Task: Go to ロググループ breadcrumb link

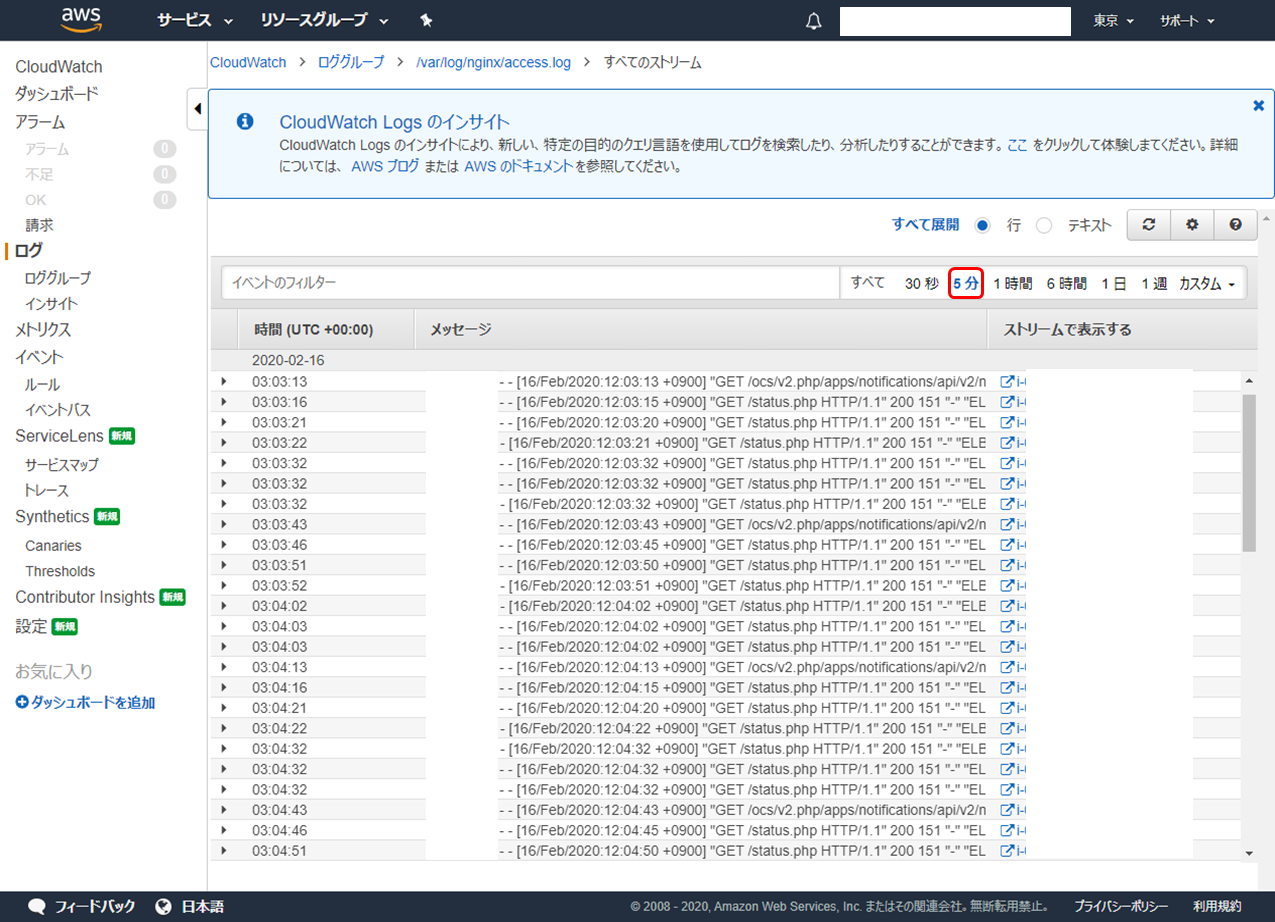Action: tap(351, 62)
